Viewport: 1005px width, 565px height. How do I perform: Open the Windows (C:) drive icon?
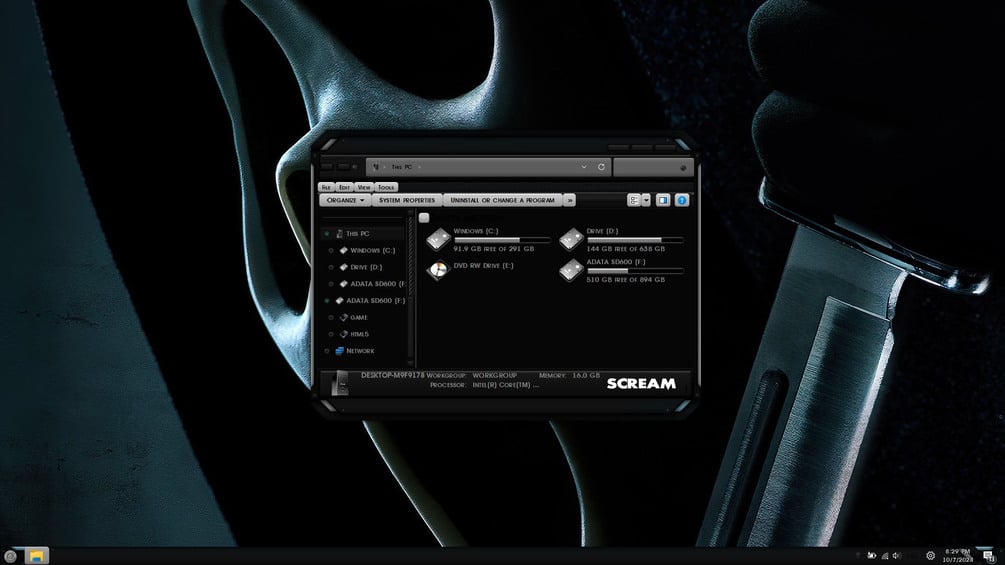[x=438, y=240]
